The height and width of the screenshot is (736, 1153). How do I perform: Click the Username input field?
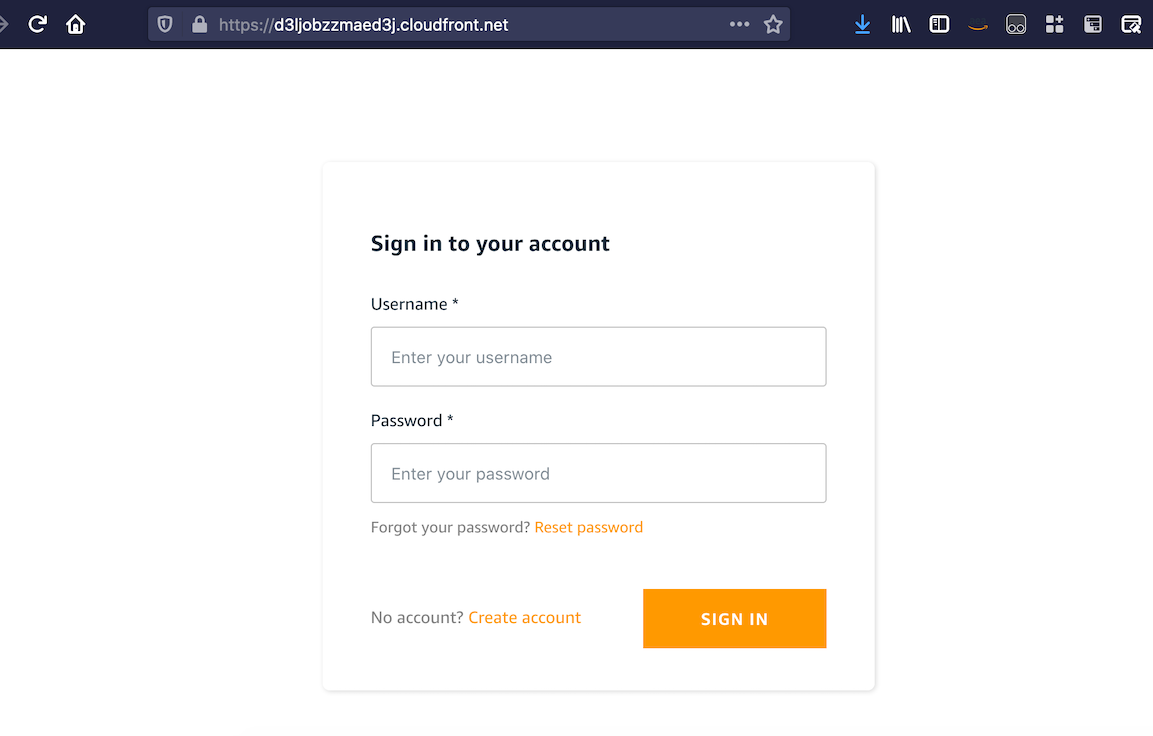pyautogui.click(x=598, y=357)
